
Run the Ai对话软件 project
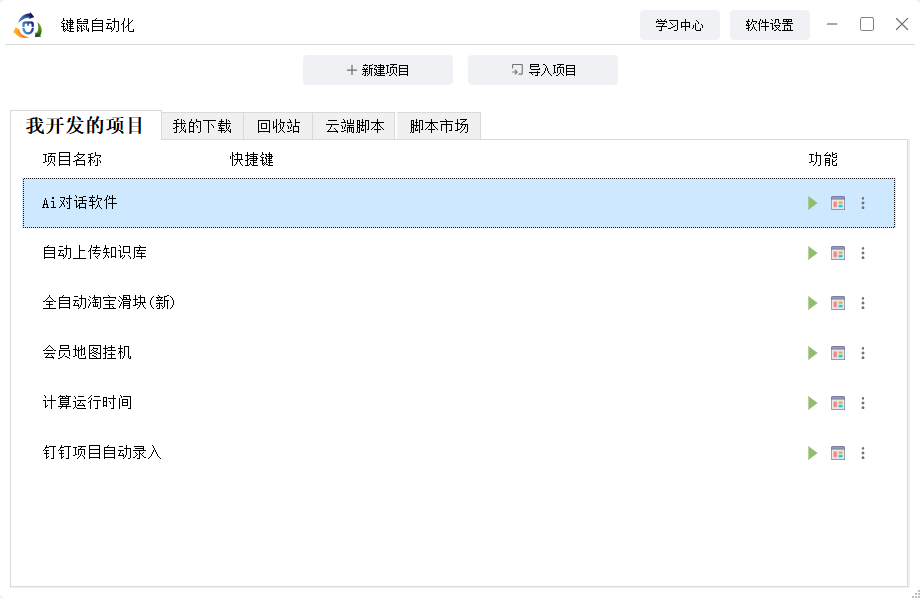[813, 203]
